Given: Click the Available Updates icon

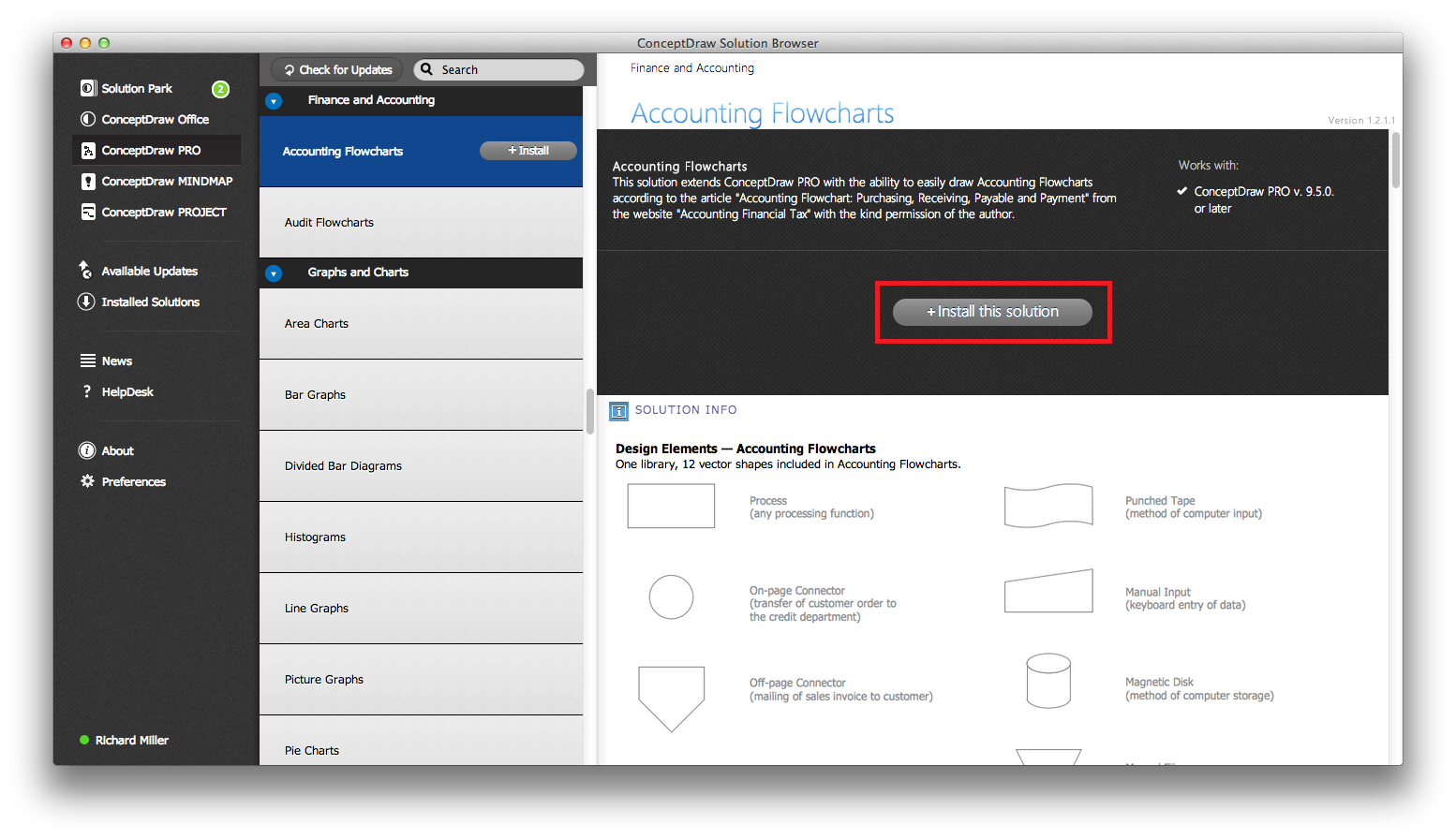Looking at the screenshot, I should pyautogui.click(x=86, y=270).
